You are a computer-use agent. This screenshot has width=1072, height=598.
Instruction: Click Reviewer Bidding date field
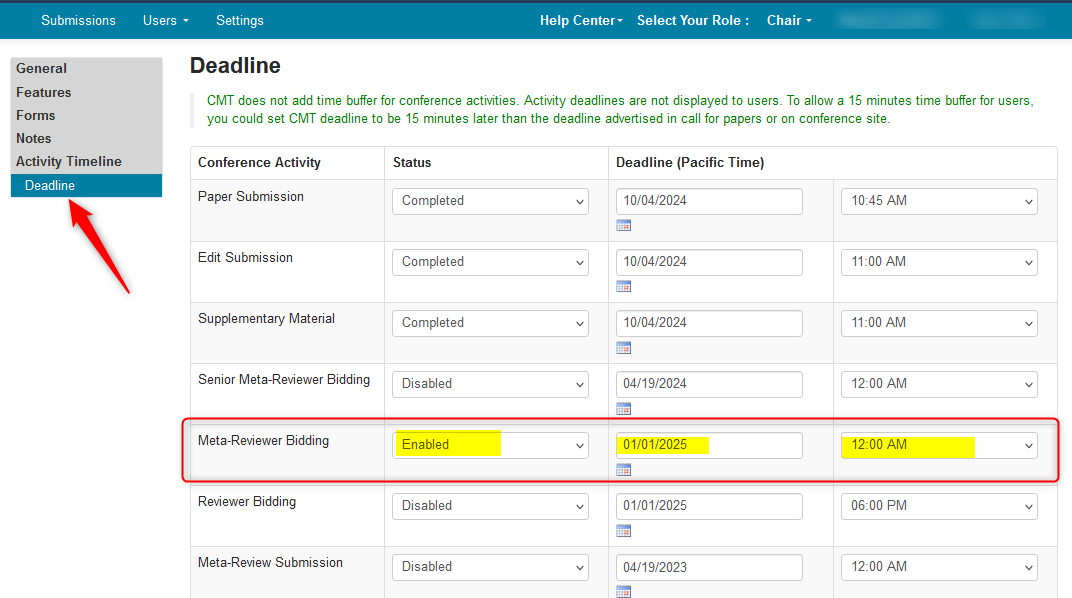pyautogui.click(x=709, y=506)
